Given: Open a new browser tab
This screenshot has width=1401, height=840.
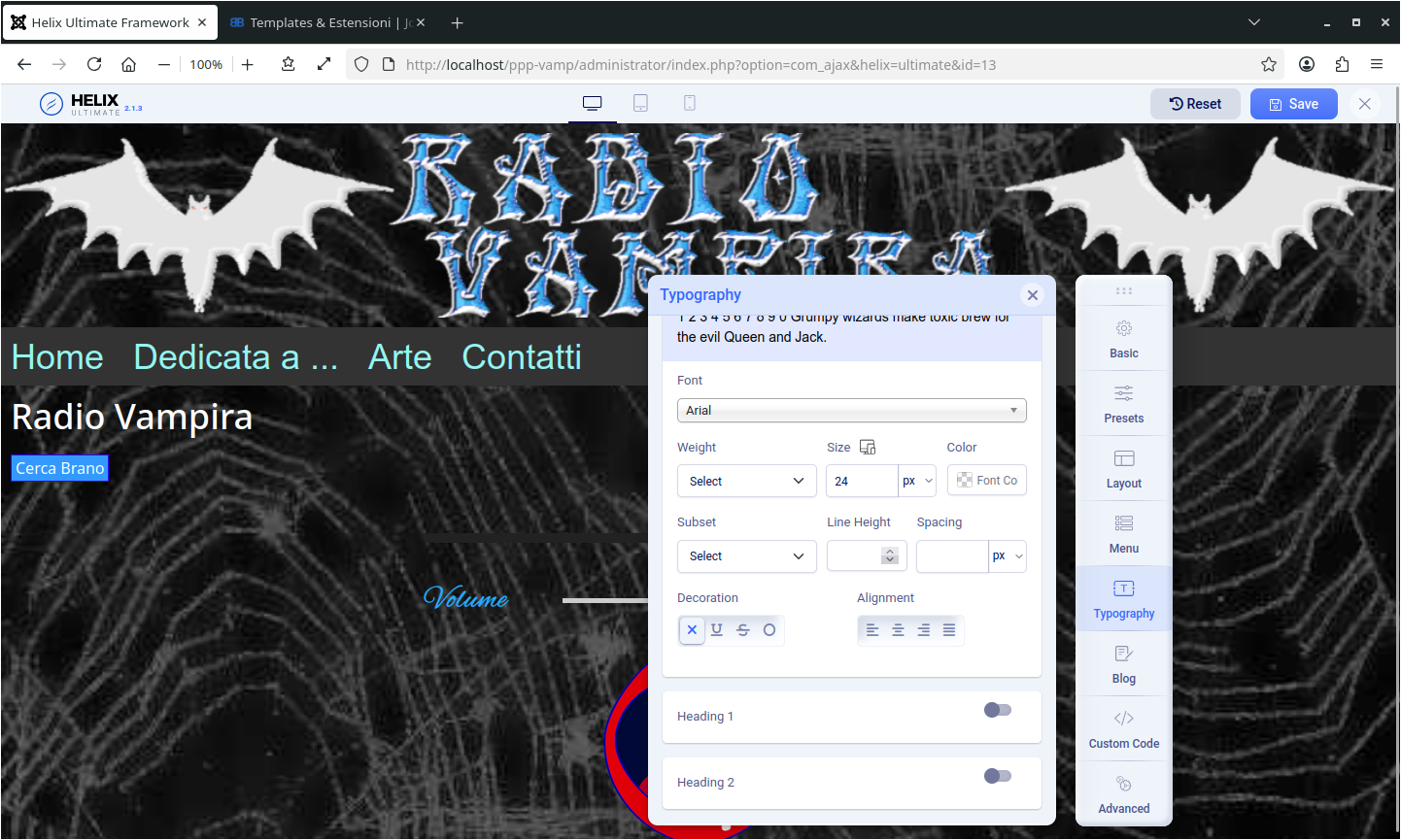Looking at the screenshot, I should [458, 22].
